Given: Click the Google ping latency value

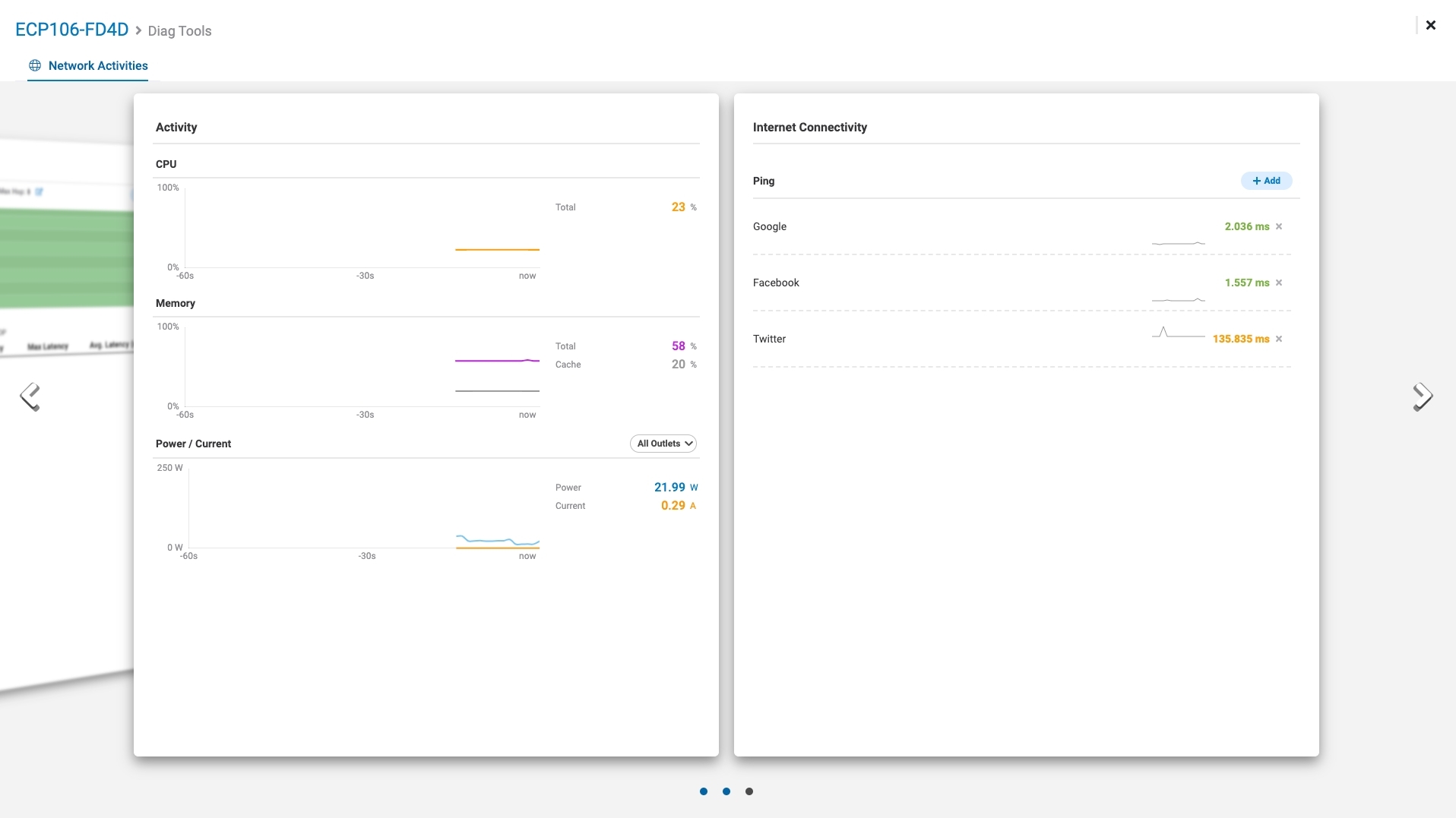Looking at the screenshot, I should 1246,226.
